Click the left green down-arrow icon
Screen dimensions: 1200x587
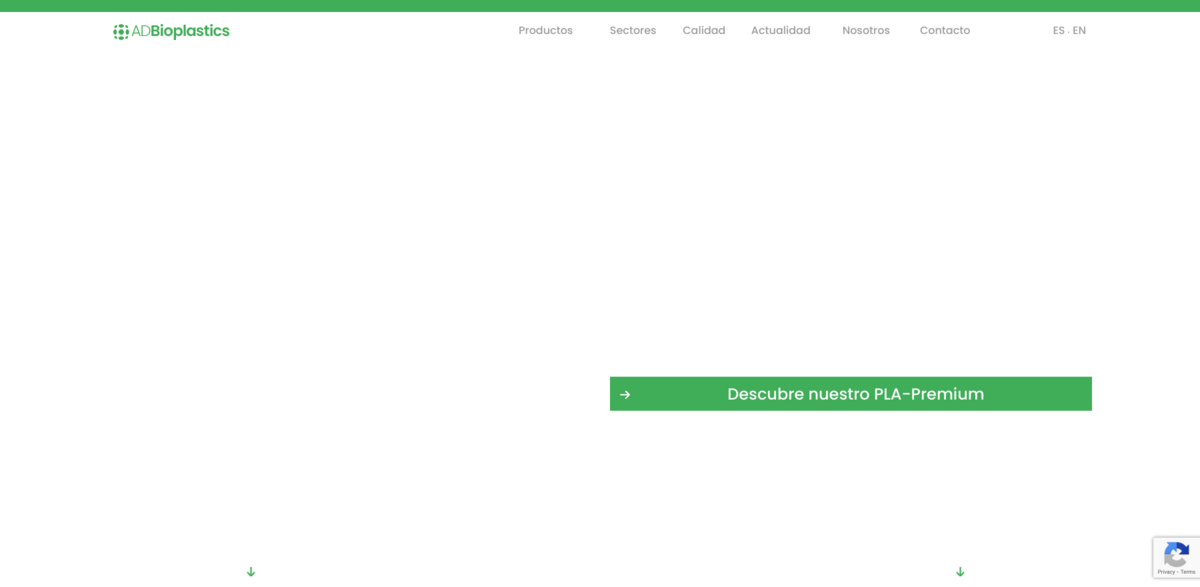(x=251, y=572)
